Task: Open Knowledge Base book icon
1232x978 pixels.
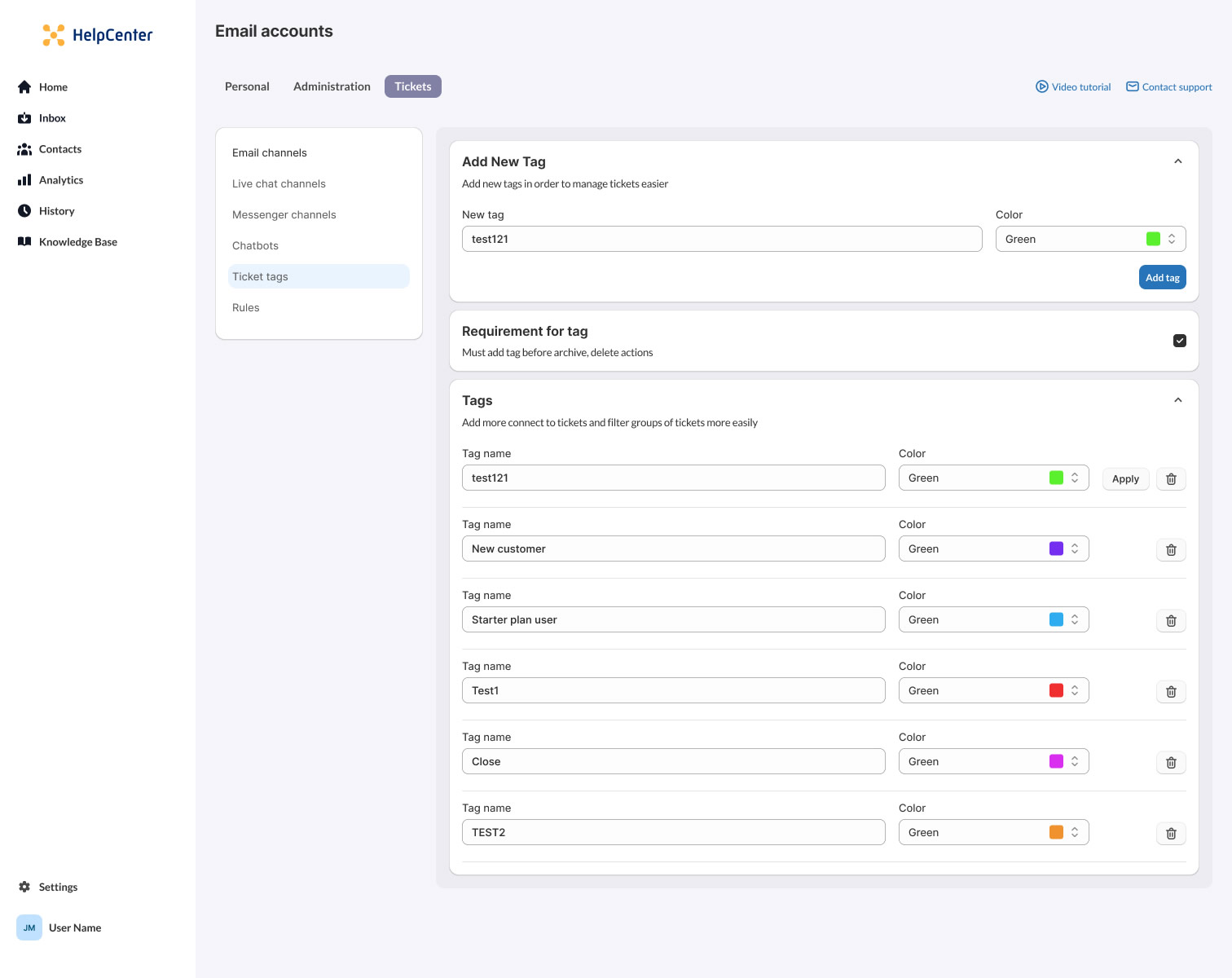Action: (24, 242)
